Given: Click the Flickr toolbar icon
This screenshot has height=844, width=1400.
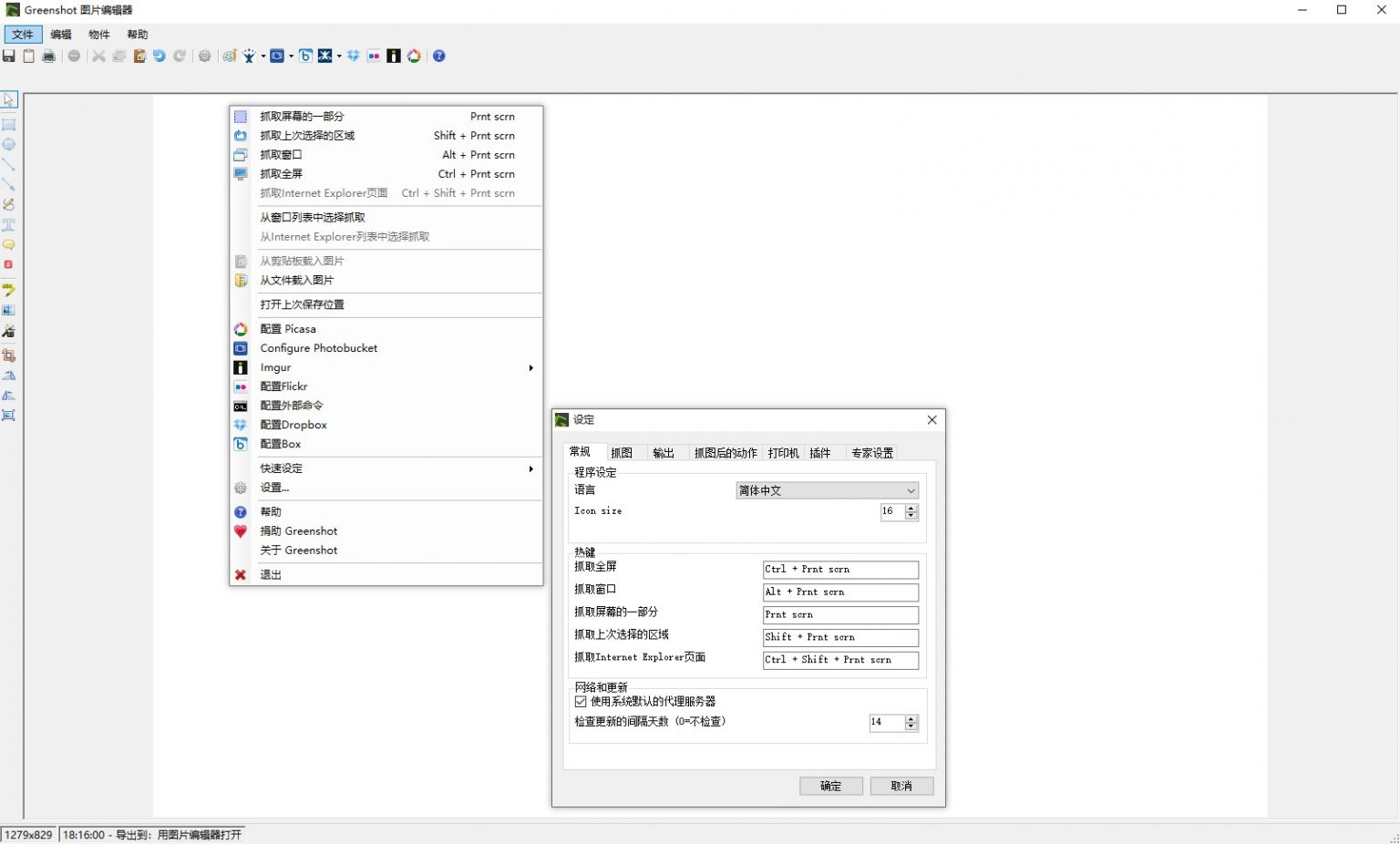Looking at the screenshot, I should tap(374, 57).
